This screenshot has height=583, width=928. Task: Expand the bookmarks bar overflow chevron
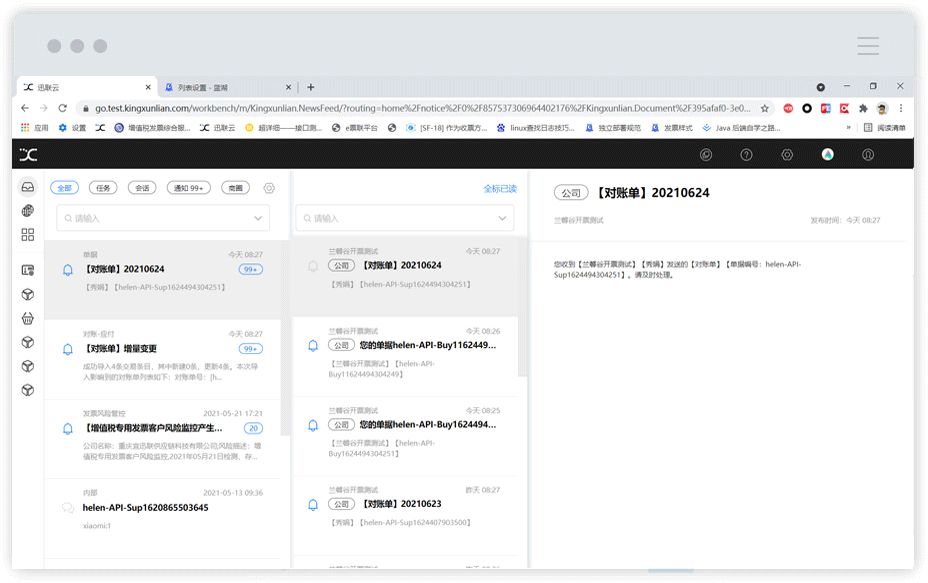coord(849,128)
